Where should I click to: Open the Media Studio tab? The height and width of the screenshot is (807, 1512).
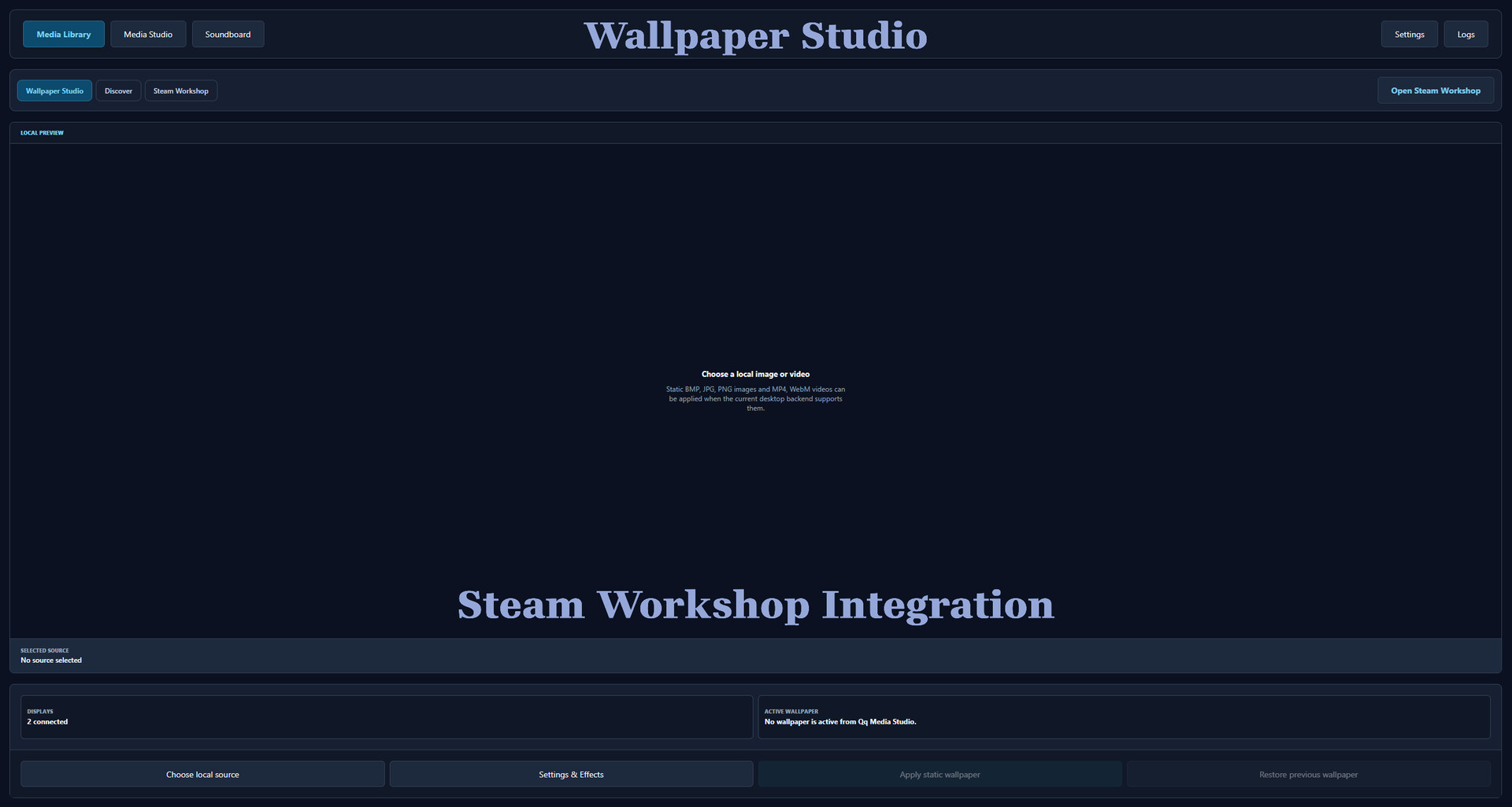coord(148,35)
